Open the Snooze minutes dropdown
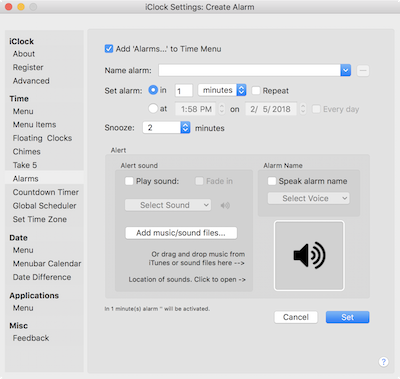The width and height of the screenshot is (400, 379). pos(166,128)
